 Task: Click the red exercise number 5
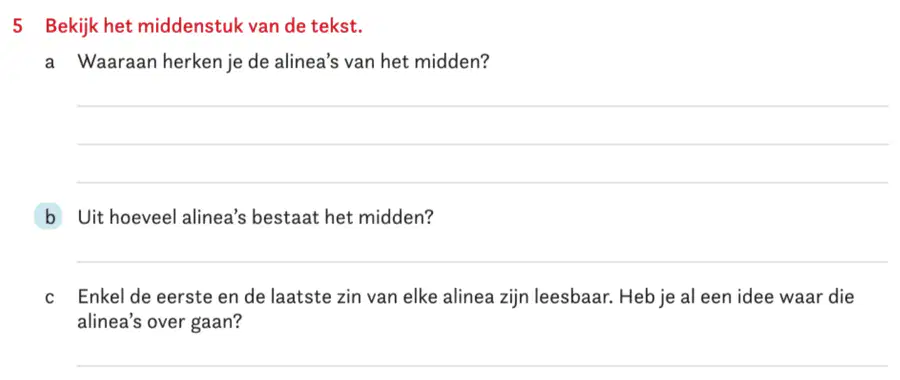[x=18, y=26]
